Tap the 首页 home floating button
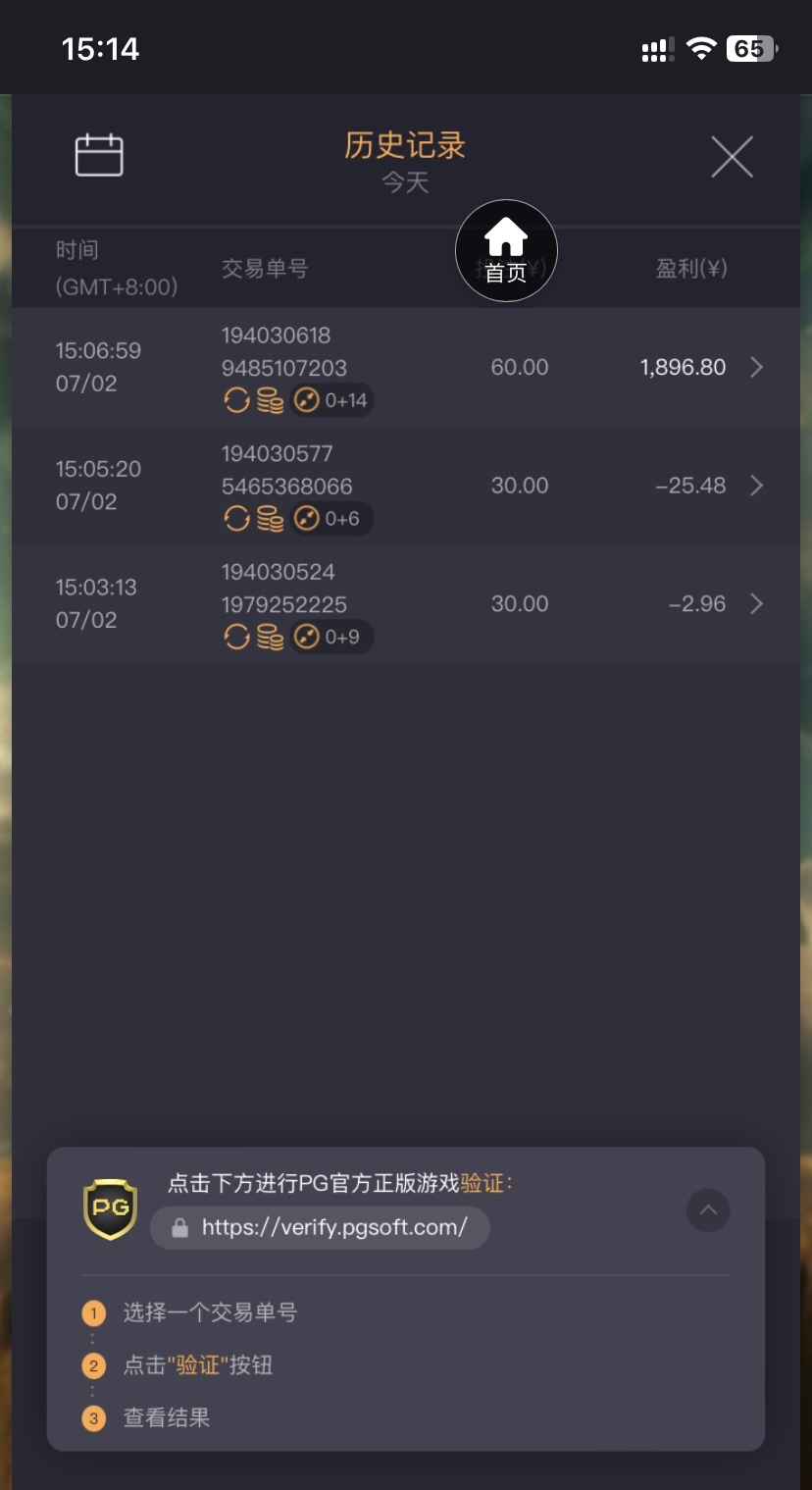Screen dimensions: 812x1490 pyautogui.click(x=506, y=251)
